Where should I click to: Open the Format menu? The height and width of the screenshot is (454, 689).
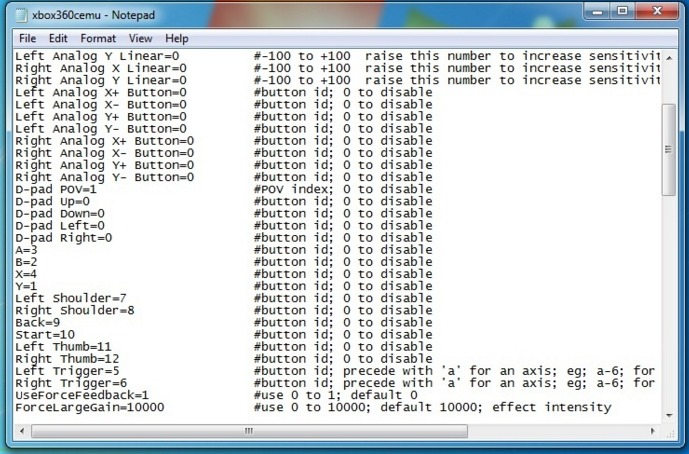coord(98,39)
